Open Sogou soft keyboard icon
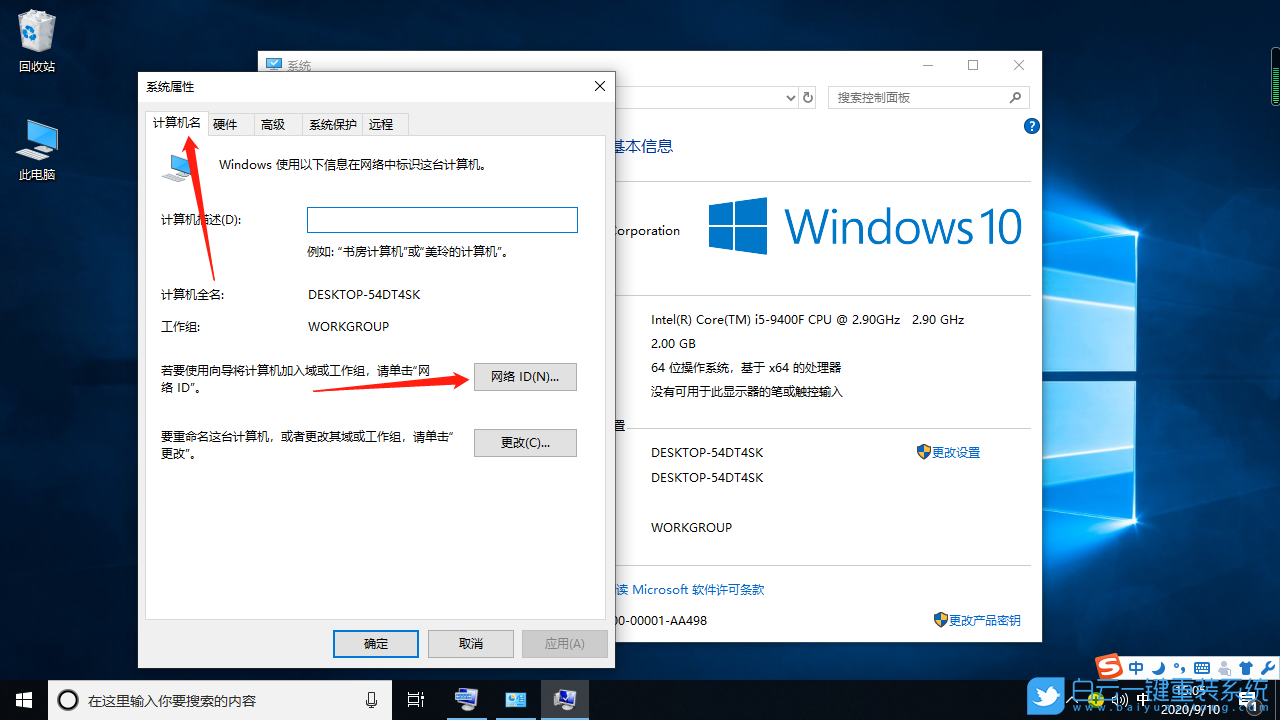Viewport: 1280px width, 720px height. tap(1203, 667)
